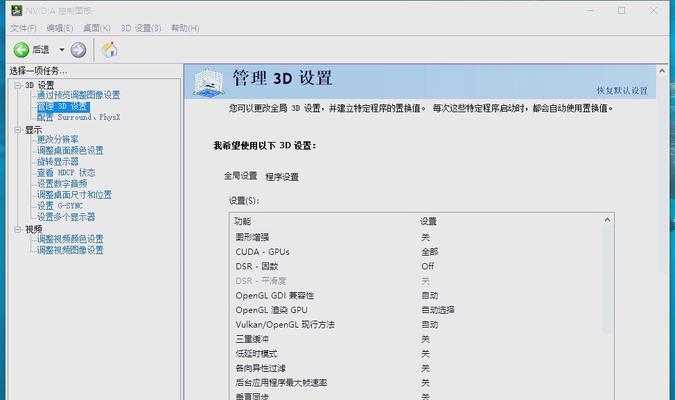
Task: Select 后台应用程序最大帧速率 row
Action: 418,383
